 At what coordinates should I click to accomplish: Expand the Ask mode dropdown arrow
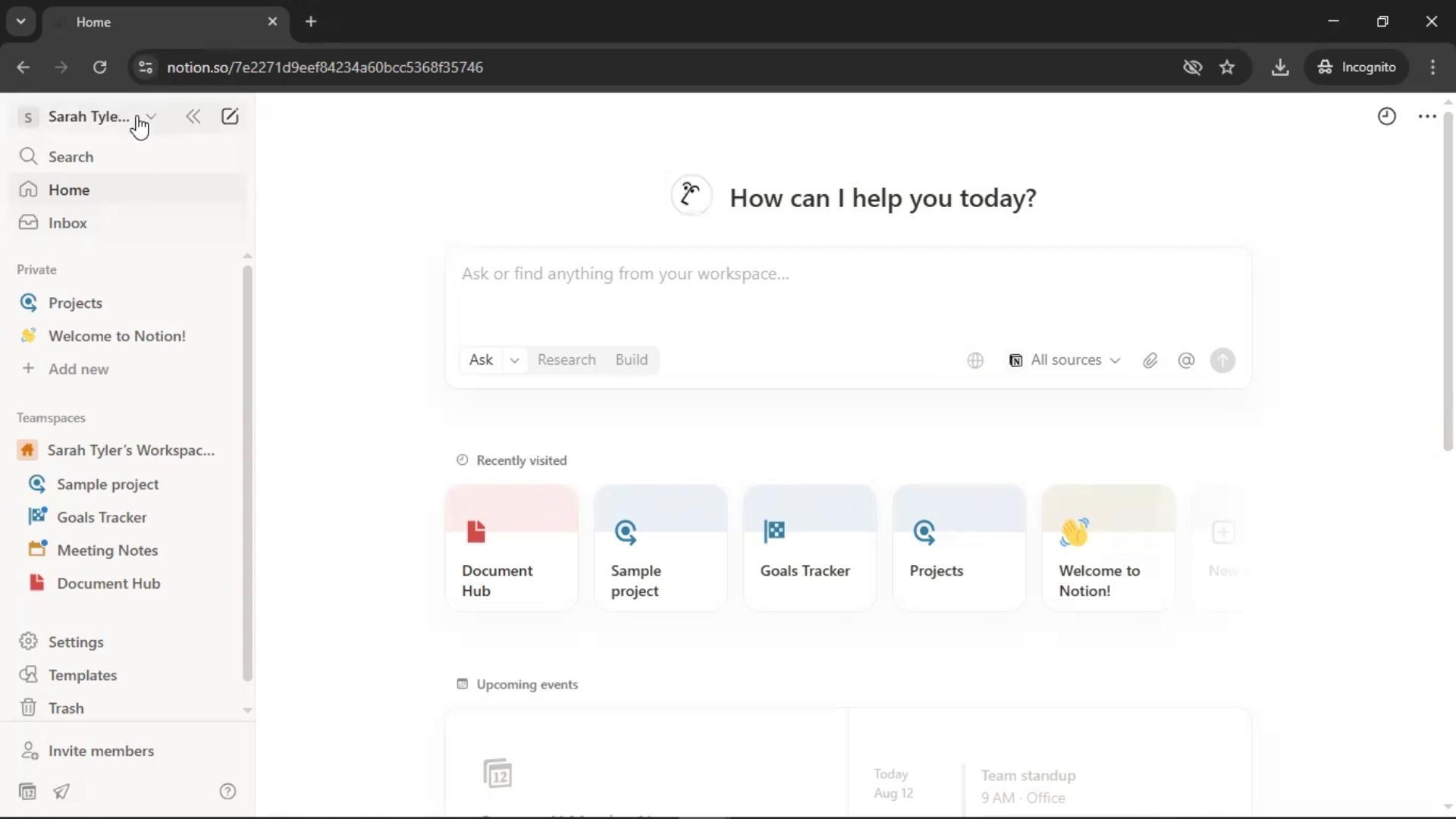514,360
